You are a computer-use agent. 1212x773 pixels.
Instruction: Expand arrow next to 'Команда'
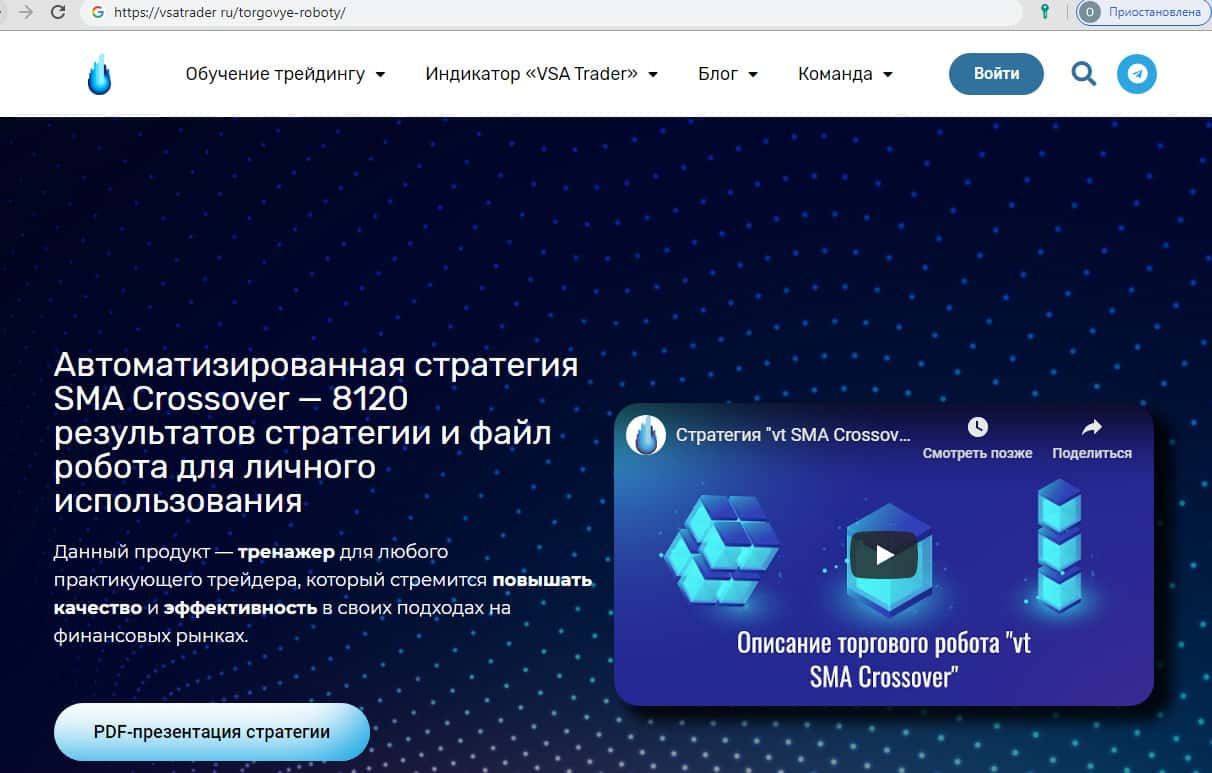(887, 75)
